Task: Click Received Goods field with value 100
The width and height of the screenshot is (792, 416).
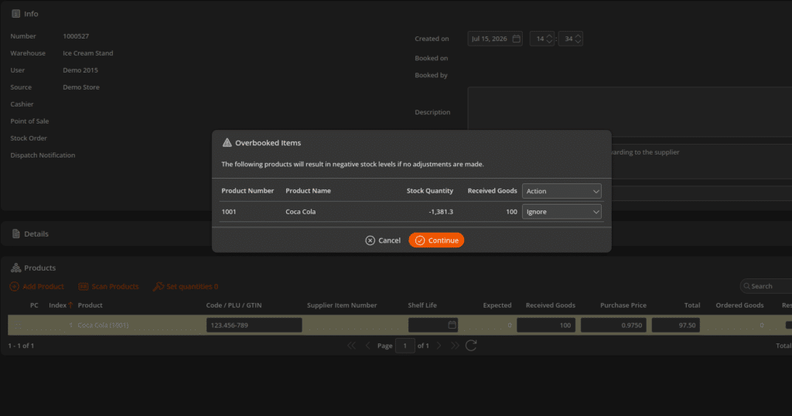Action: [x=546, y=325]
